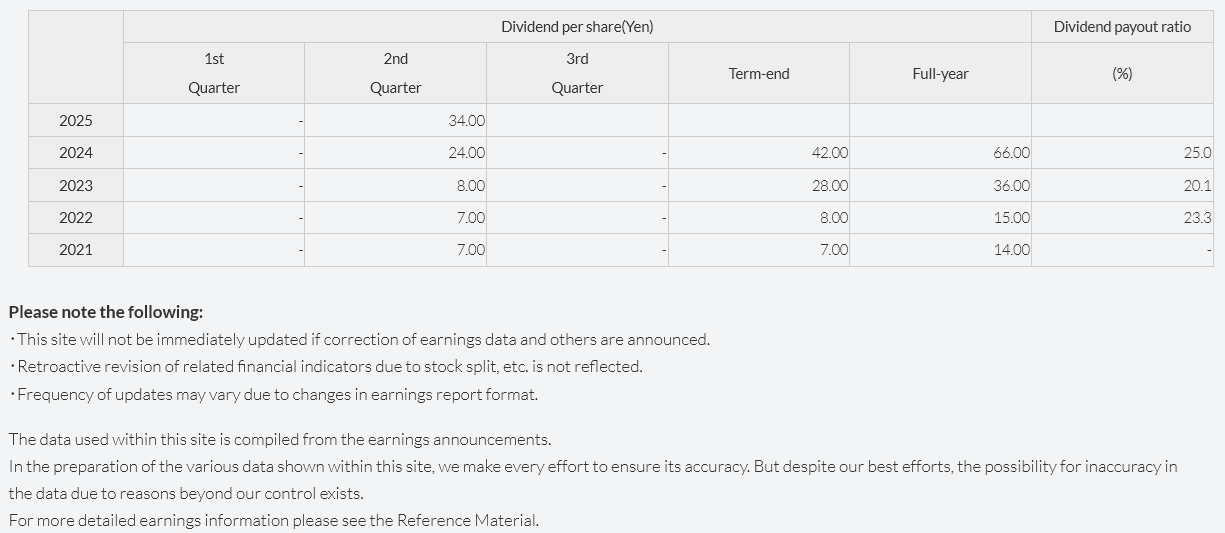
Task: Click the 2023 row label
Action: (x=76, y=185)
